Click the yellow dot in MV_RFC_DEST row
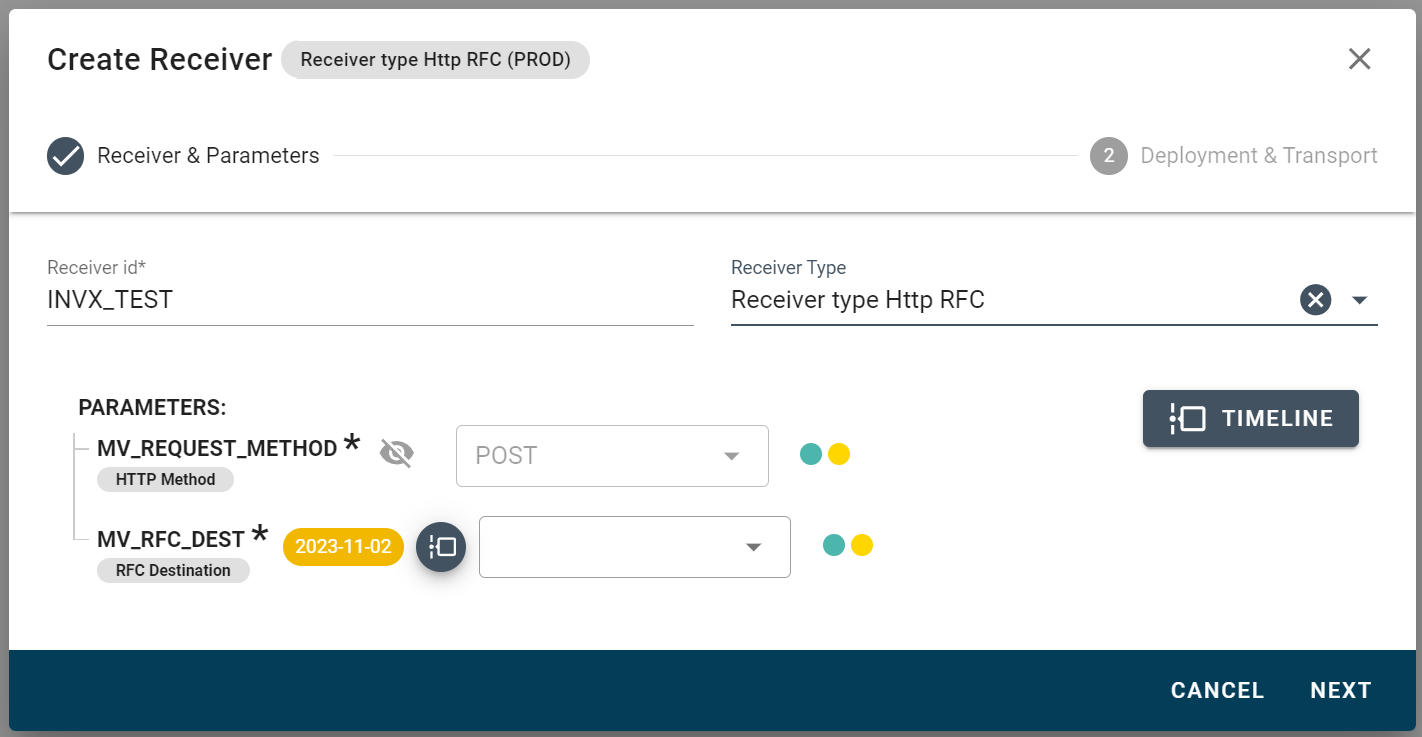 tap(862, 545)
